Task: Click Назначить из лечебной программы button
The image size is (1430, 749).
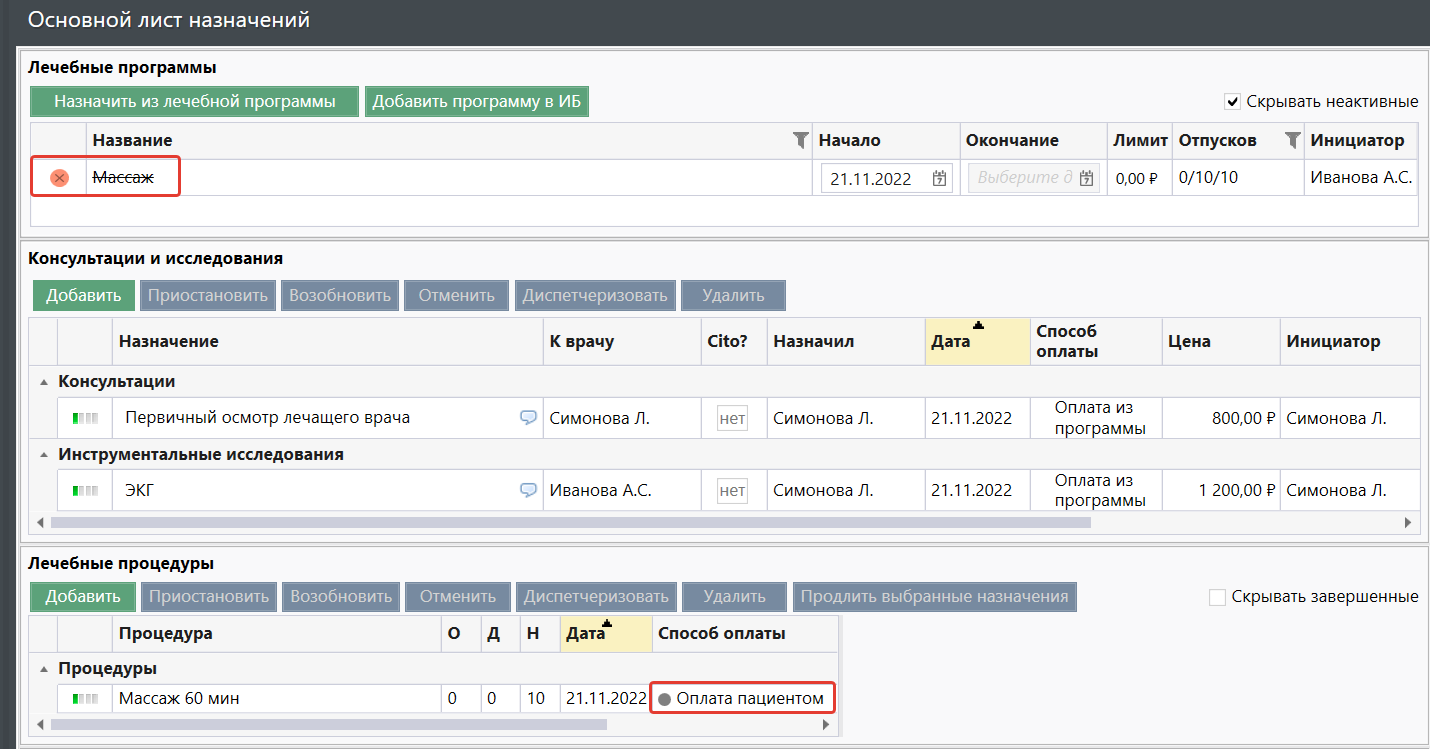Action: (194, 101)
